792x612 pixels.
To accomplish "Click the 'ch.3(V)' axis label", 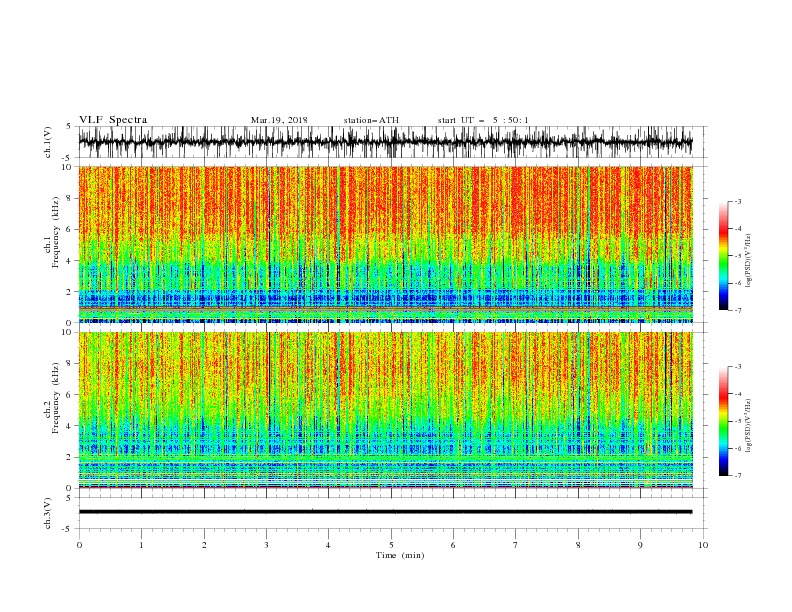I will [48, 513].
